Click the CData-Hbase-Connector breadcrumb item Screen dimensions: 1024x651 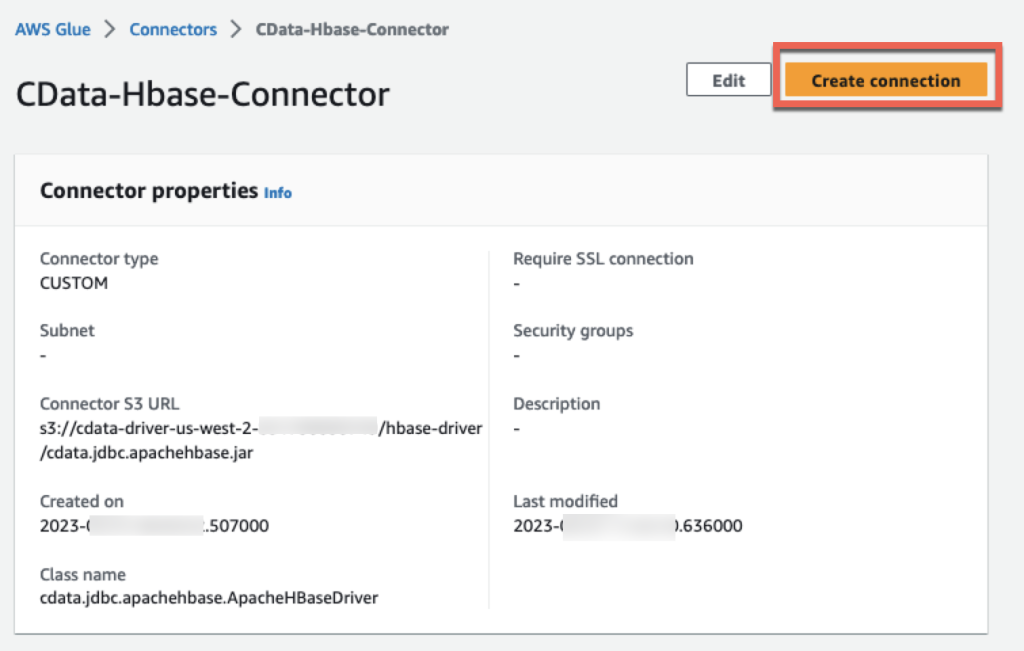point(352,29)
